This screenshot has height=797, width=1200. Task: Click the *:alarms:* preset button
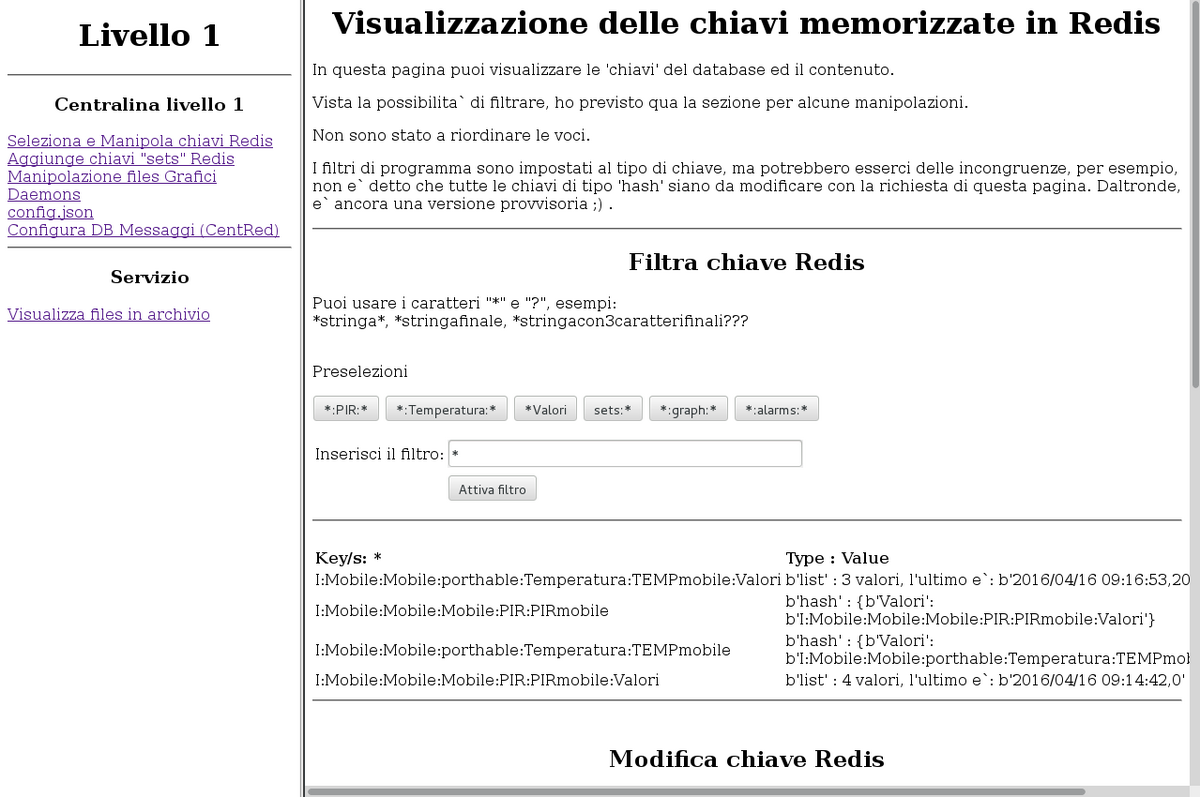pos(776,409)
